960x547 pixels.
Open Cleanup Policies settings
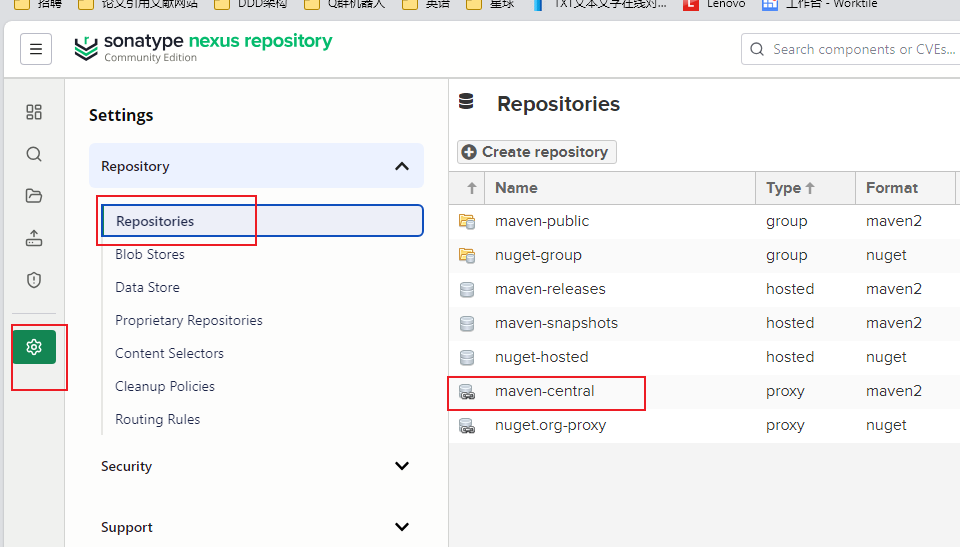165,387
